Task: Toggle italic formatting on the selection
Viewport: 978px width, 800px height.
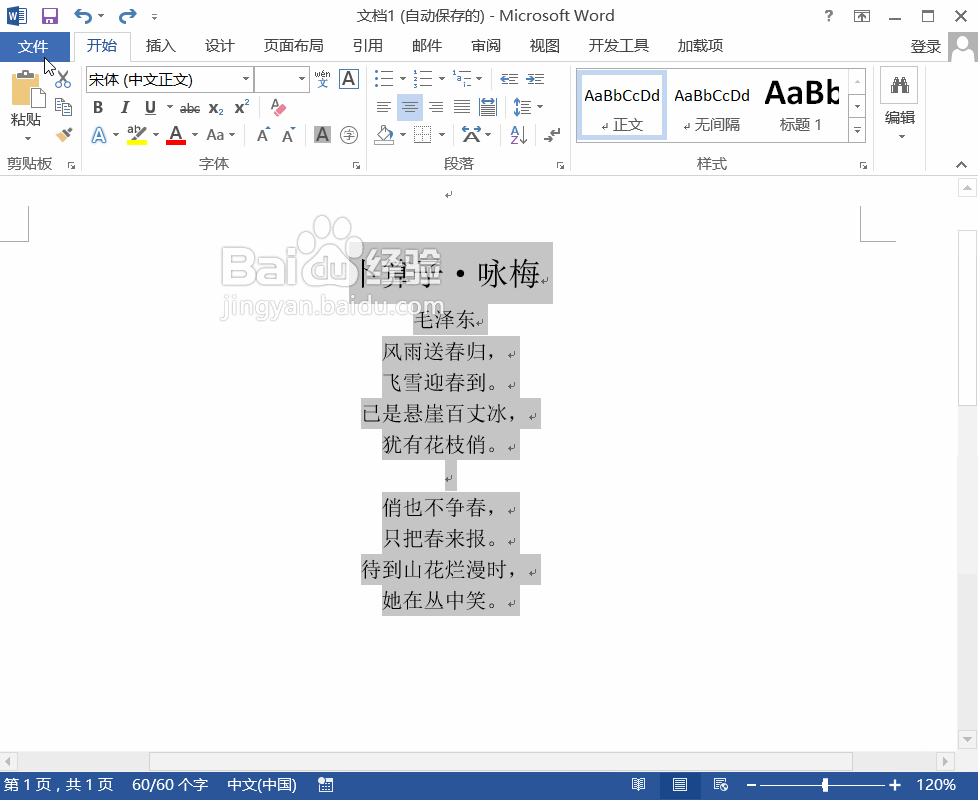Action: (125, 107)
